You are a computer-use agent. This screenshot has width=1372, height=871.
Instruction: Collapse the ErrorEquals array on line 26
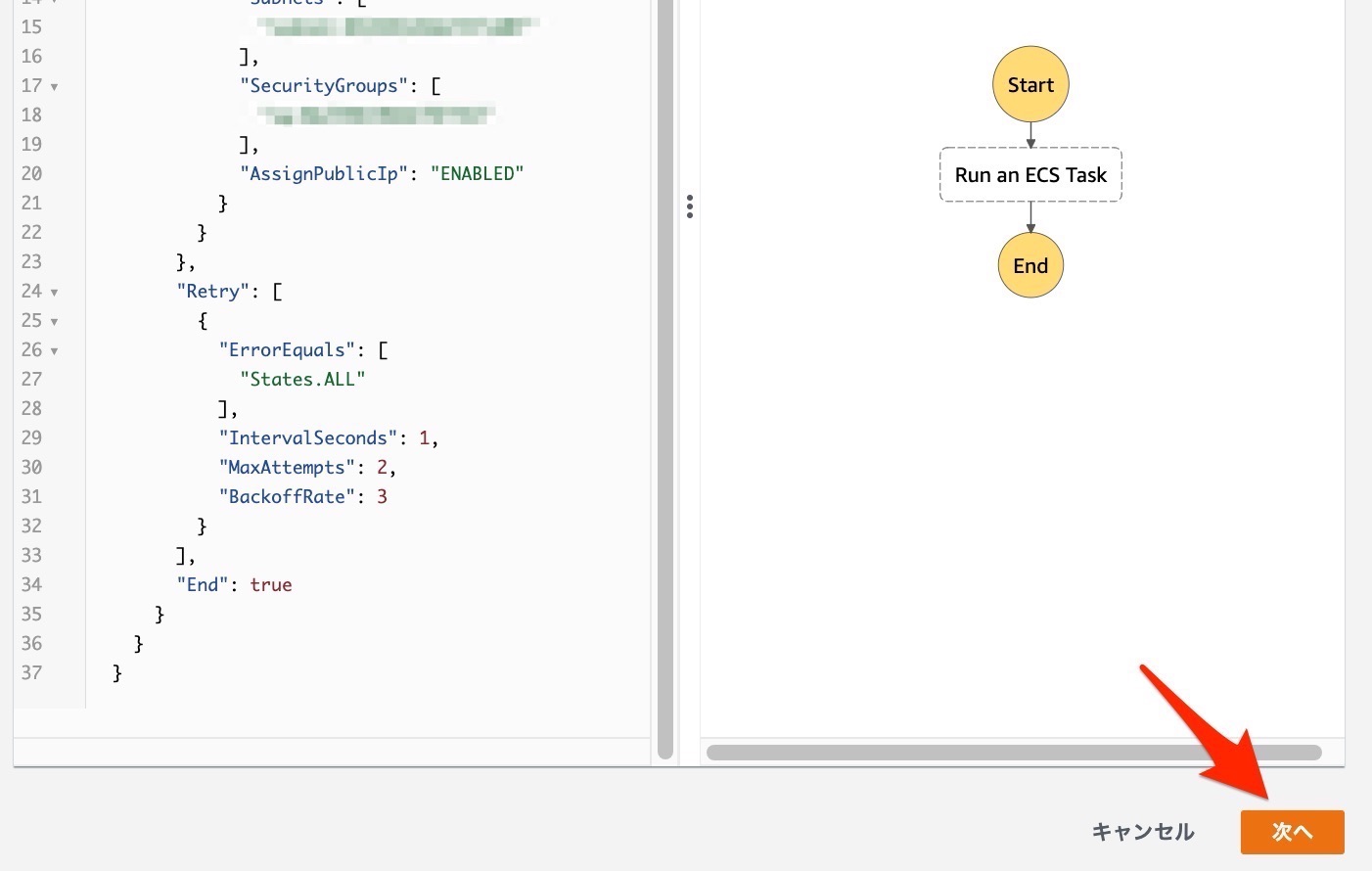click(53, 350)
